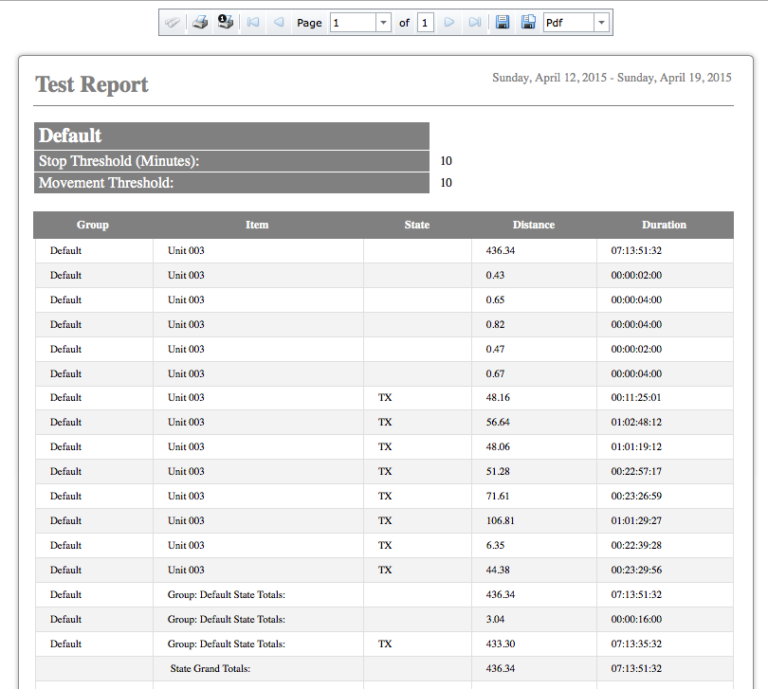
Task: Go to the next page
Action: (449, 23)
